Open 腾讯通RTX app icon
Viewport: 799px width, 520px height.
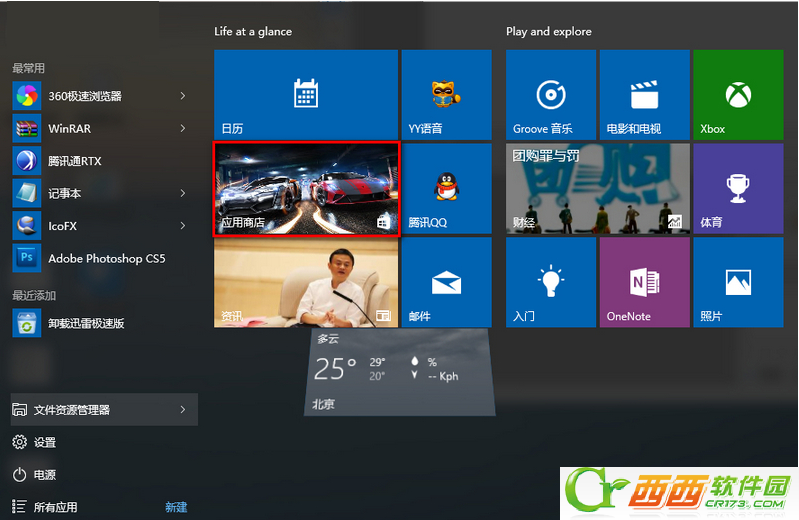coord(26,161)
